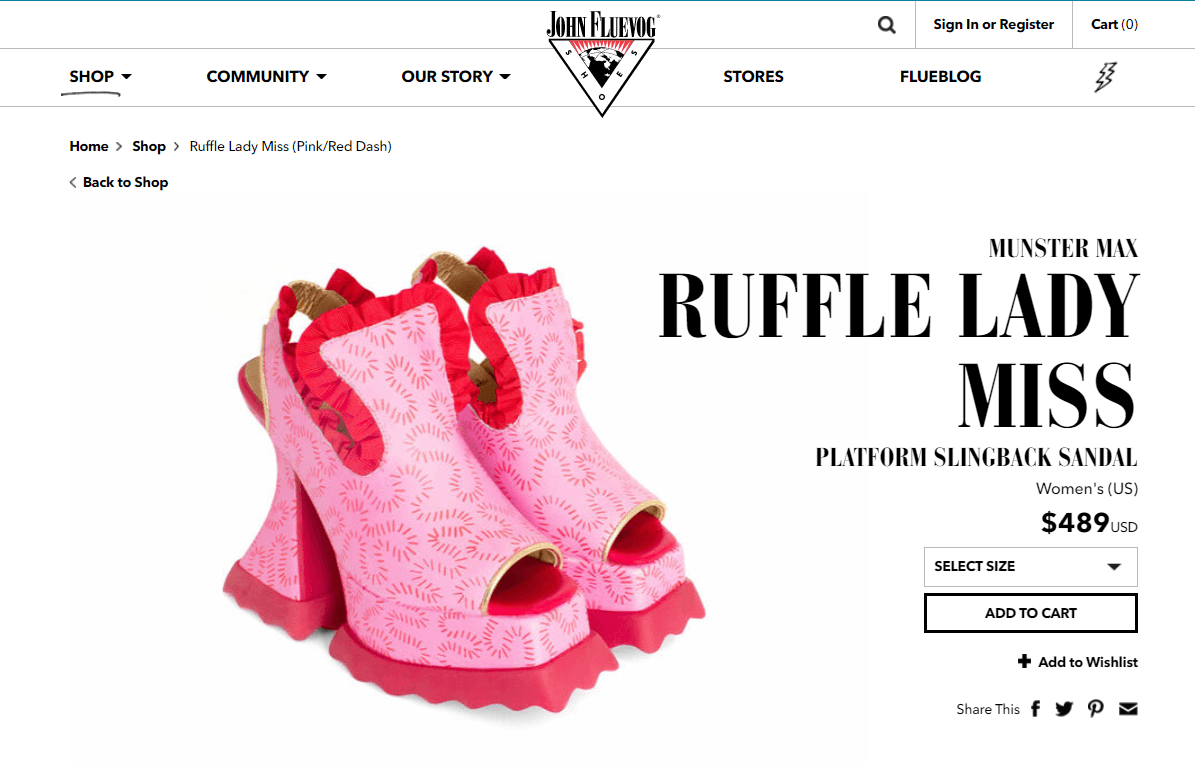Share on Facebook icon

click(x=1035, y=709)
